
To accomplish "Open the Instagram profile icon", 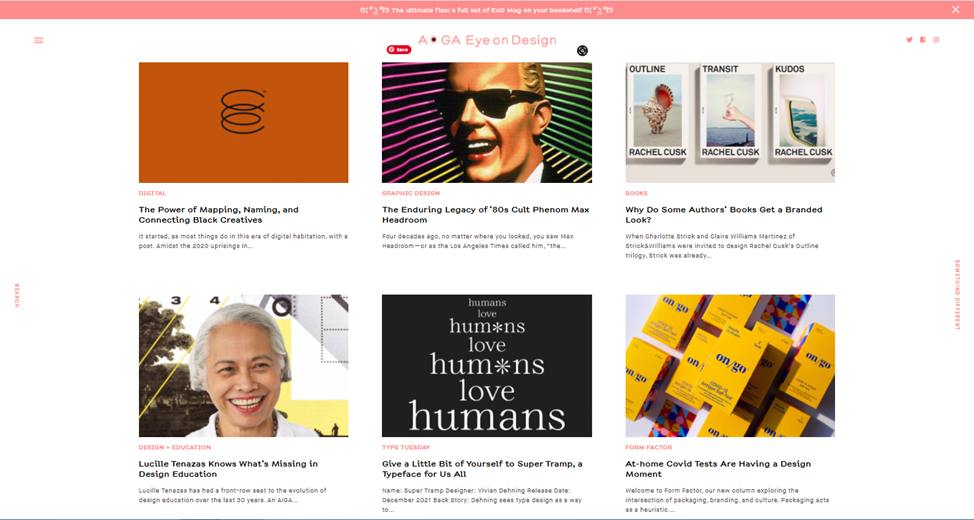I will point(936,40).
